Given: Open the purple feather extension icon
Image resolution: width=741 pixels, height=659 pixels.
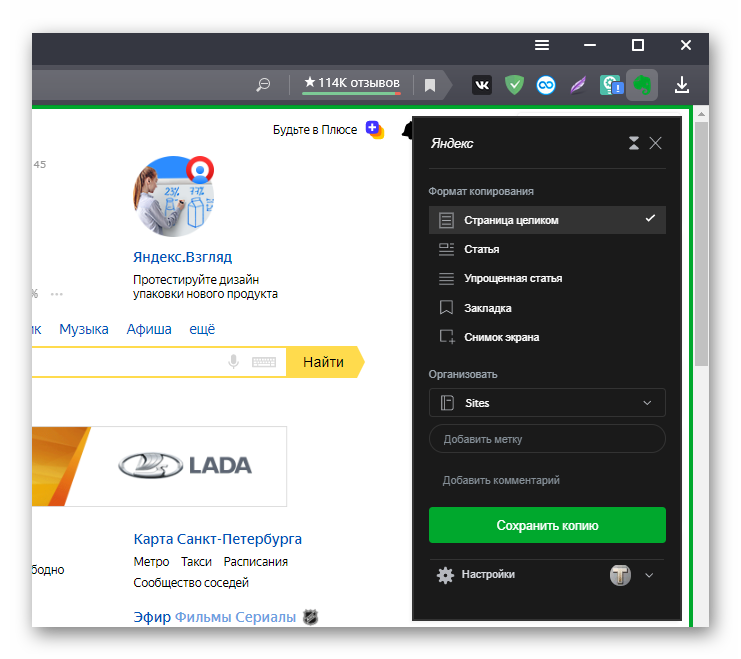Looking at the screenshot, I should click(x=578, y=86).
